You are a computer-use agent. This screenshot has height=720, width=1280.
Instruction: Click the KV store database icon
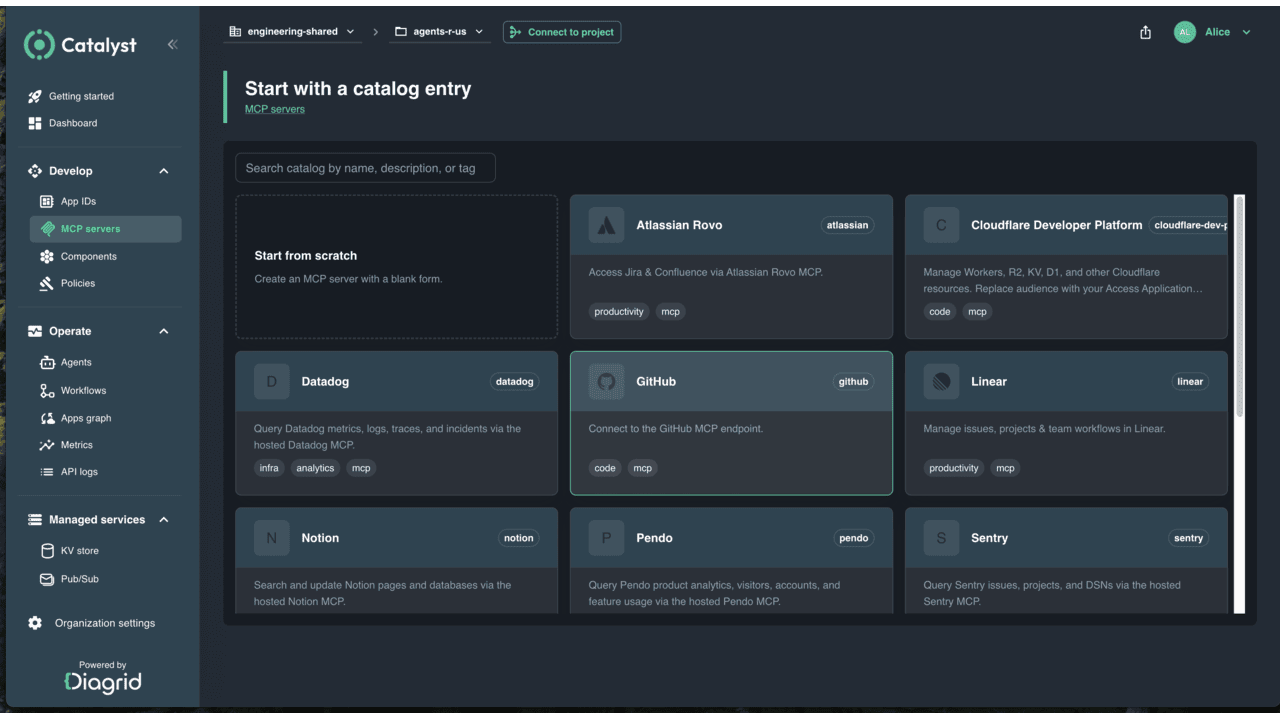[47, 551]
